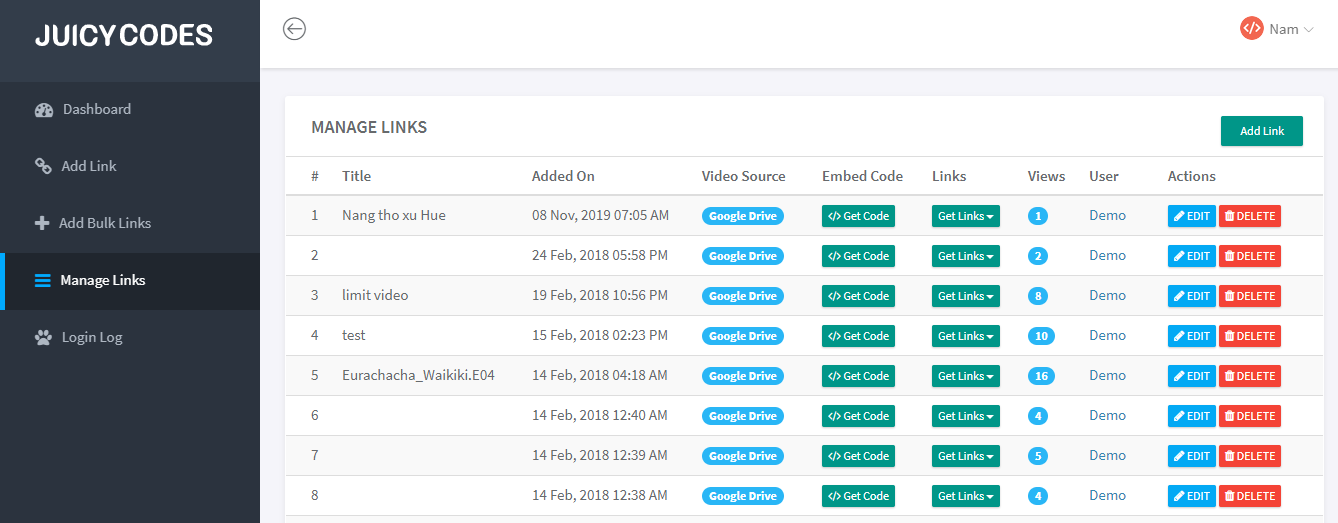Click the paw icon beside Login Log
The width and height of the screenshot is (1338, 523).
point(43,337)
